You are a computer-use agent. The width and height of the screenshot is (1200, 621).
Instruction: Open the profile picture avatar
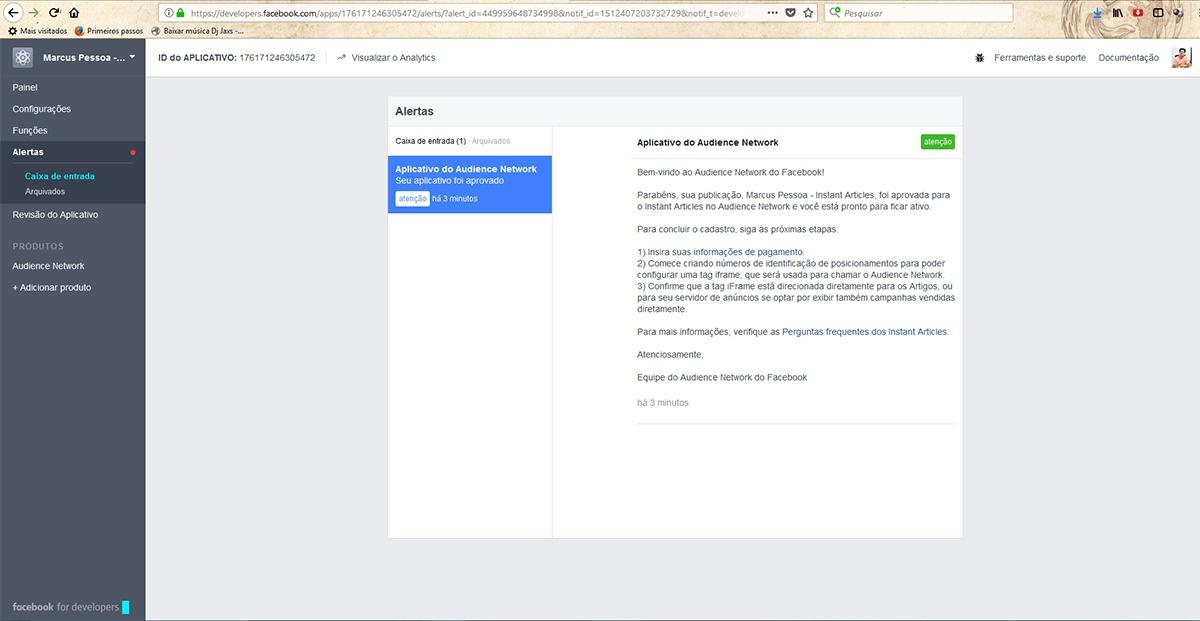[x=1181, y=58]
